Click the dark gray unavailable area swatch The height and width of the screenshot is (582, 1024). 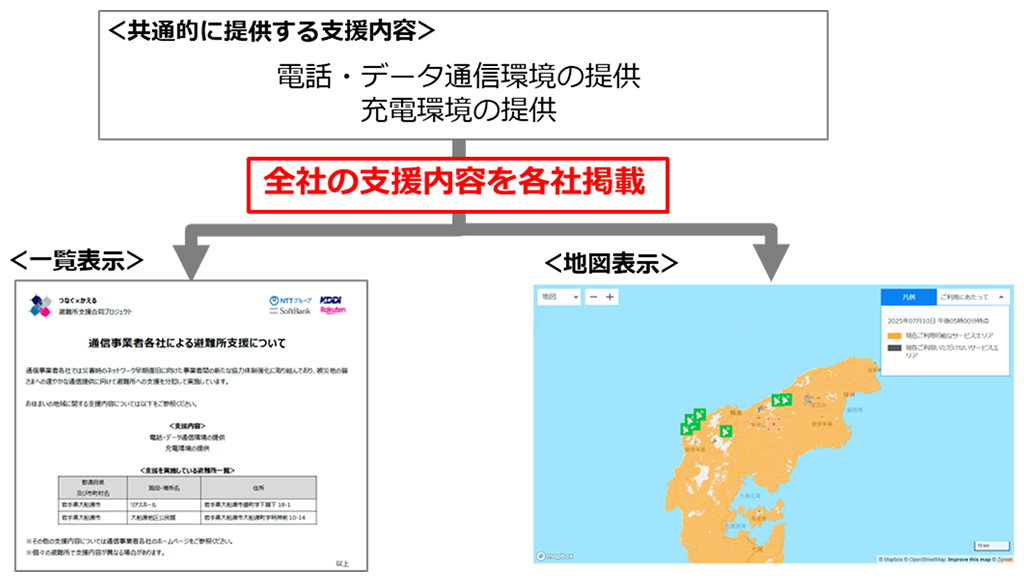[x=892, y=347]
